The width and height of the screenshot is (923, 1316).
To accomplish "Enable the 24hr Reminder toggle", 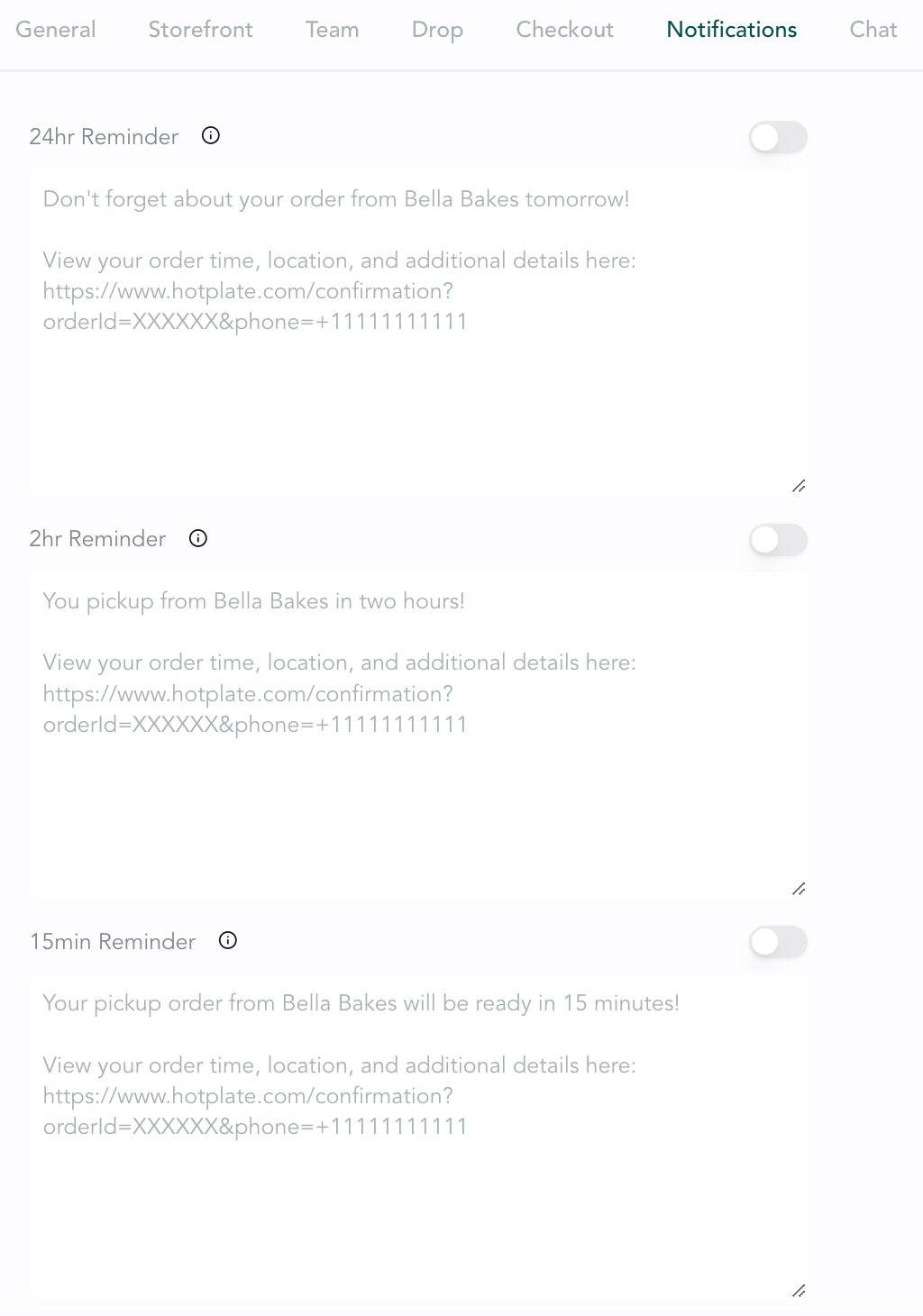I will tap(778, 137).
